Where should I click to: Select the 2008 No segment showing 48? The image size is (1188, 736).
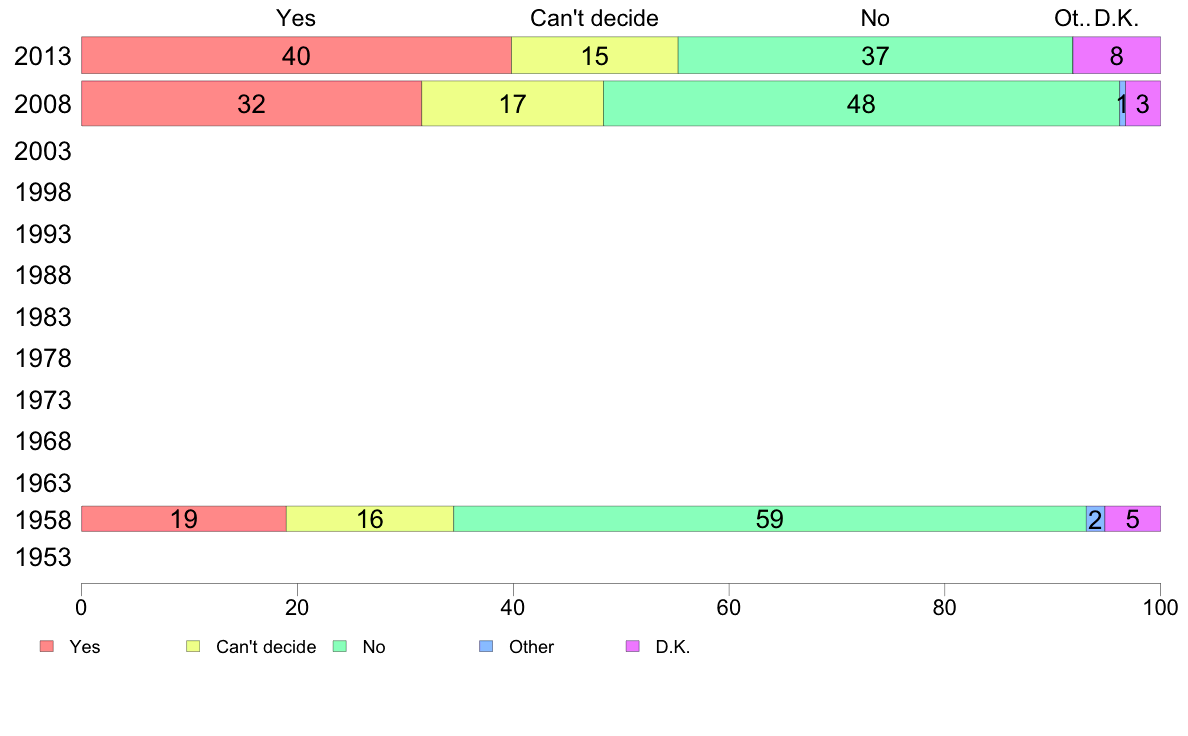861,104
